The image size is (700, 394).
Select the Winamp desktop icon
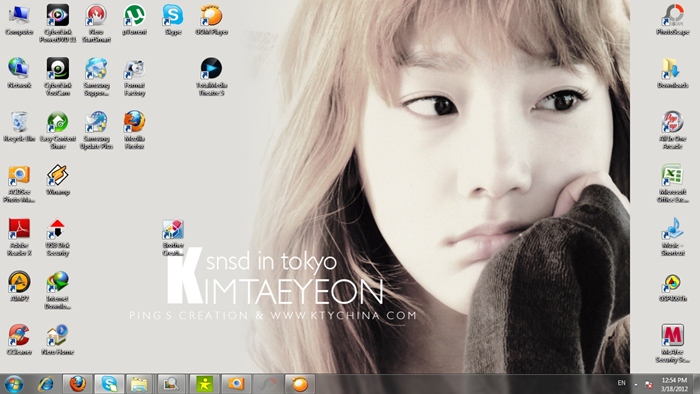[58, 180]
